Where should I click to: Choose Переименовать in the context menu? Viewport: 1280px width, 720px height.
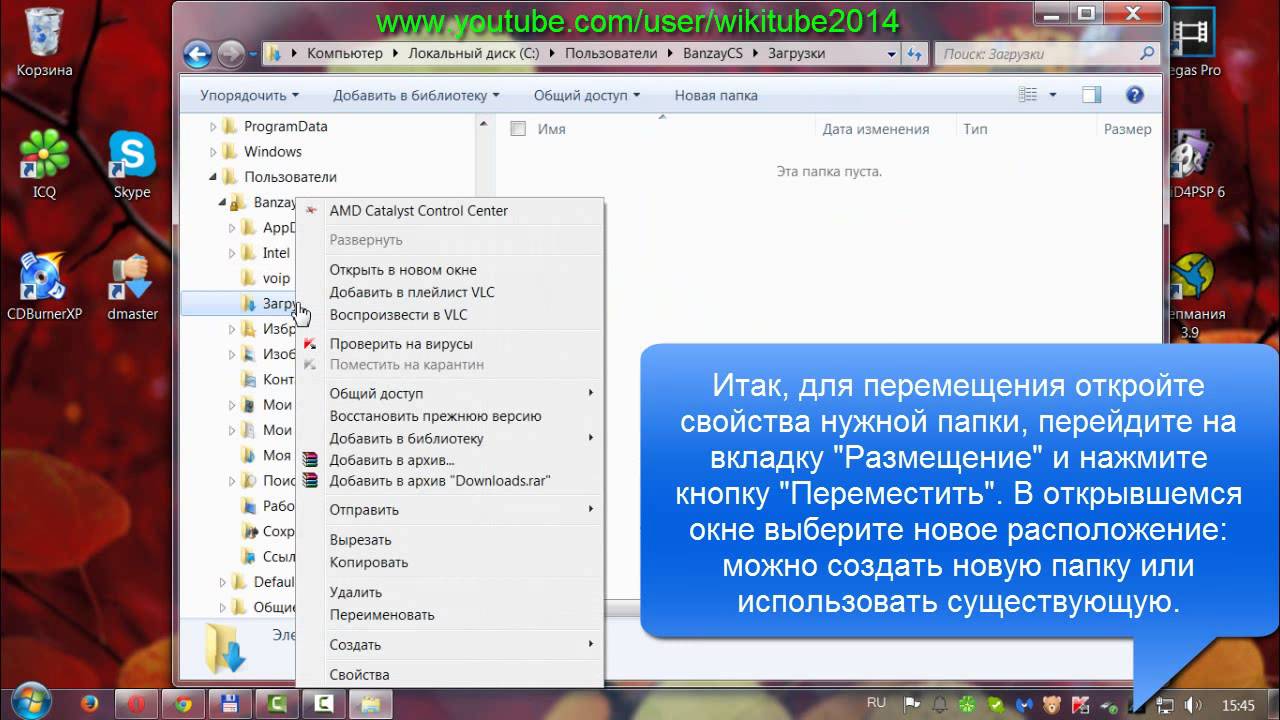[x=452, y=615]
